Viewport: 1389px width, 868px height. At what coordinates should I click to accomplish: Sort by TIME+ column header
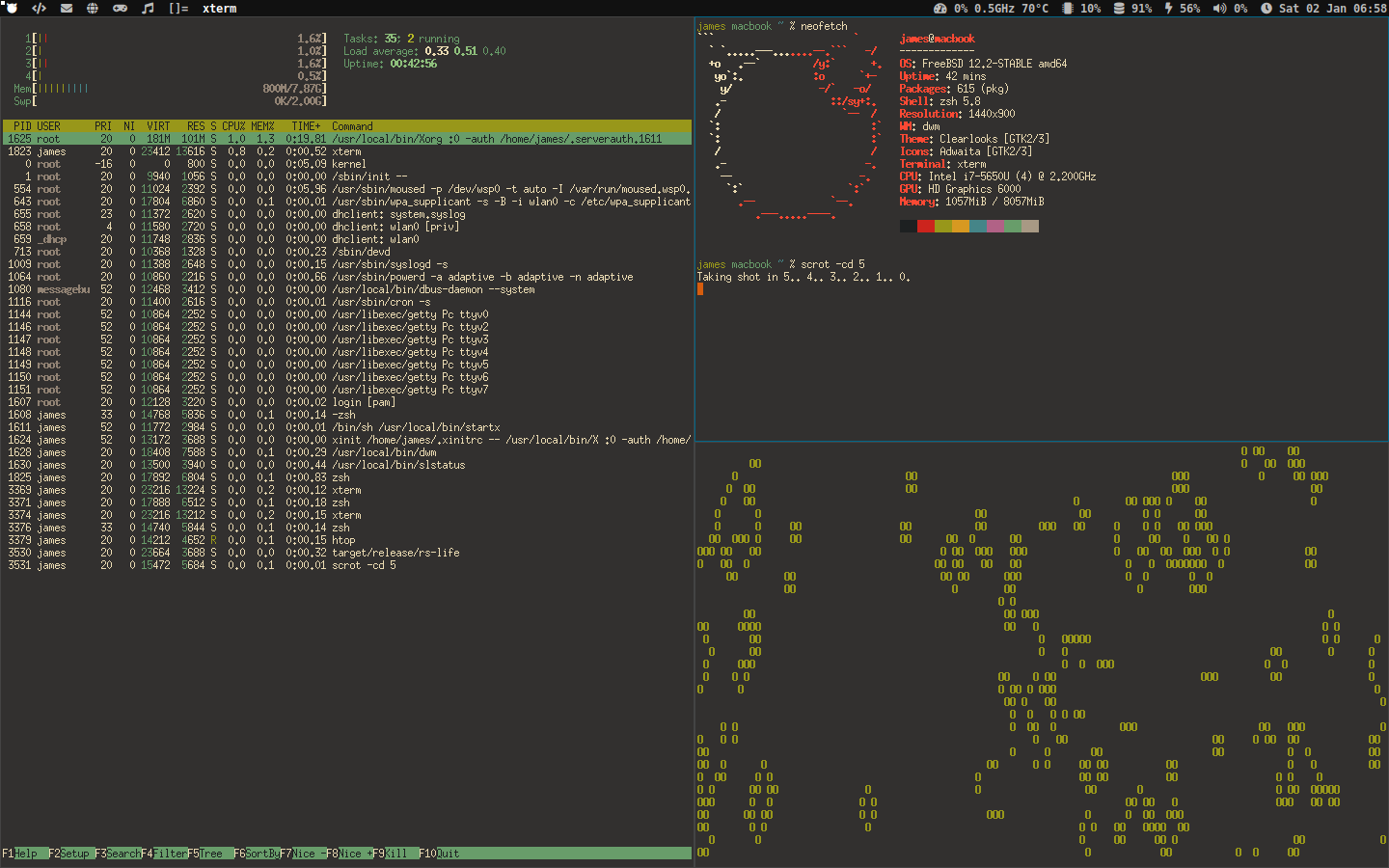306,126
